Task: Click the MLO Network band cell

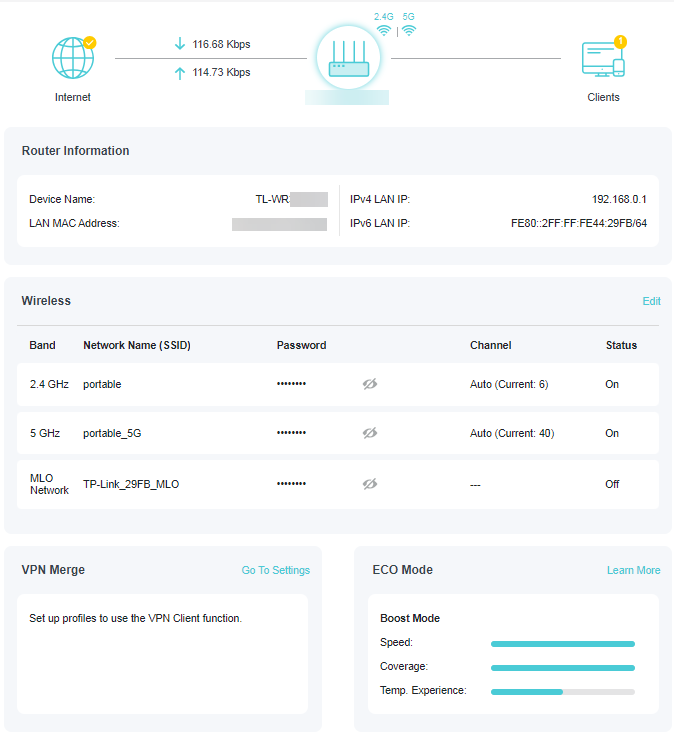Action: [49, 484]
